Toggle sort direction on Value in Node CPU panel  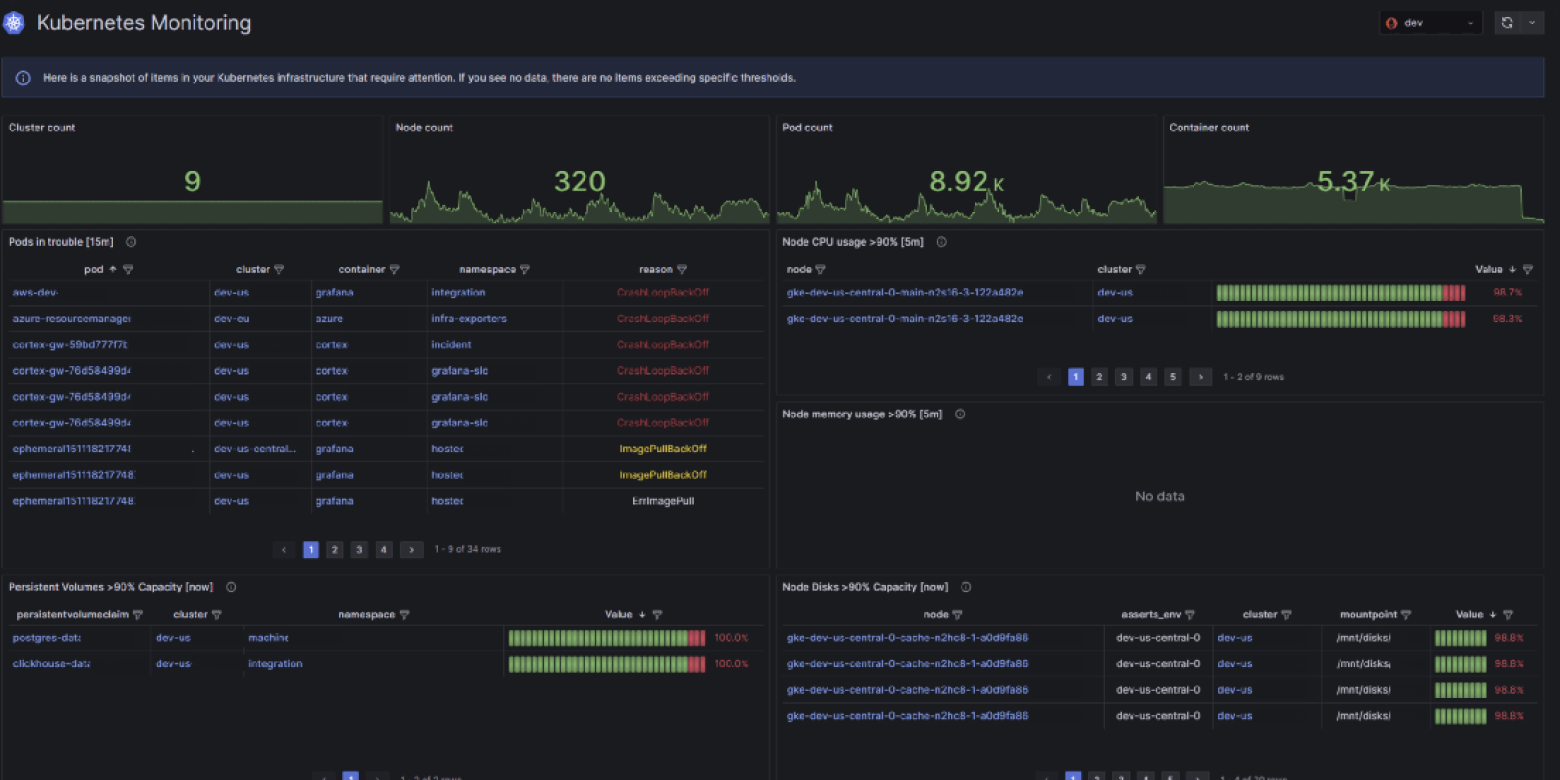1510,269
